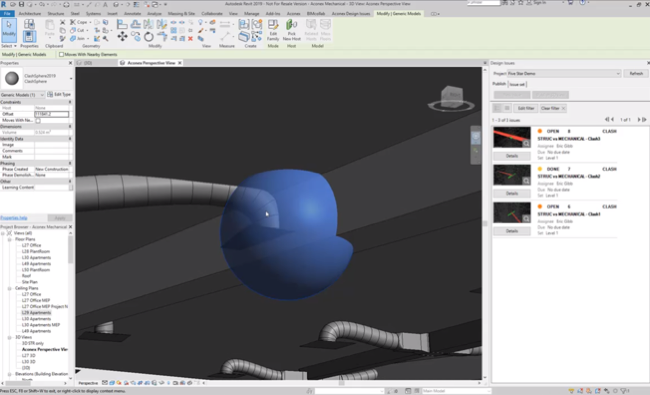
Task: Open the Architecture ribbon tab
Action: click(30, 14)
